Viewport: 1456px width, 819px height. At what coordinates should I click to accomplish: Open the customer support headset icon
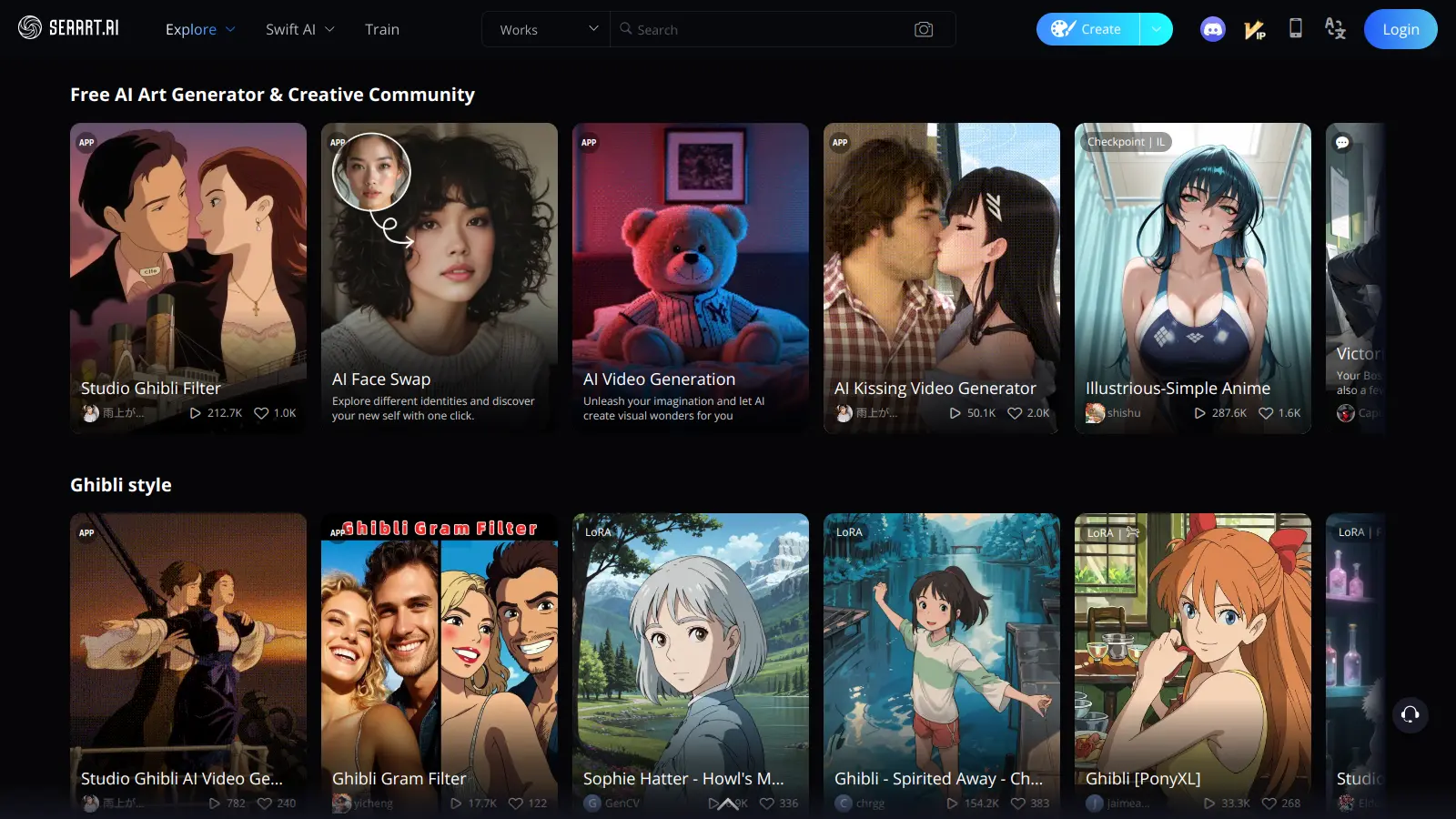pyautogui.click(x=1410, y=714)
